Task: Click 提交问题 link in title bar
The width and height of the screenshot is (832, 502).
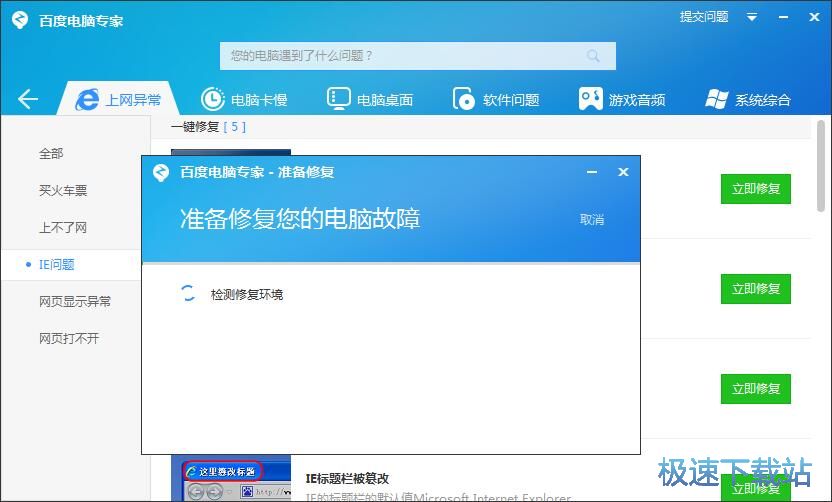Action: [x=704, y=17]
